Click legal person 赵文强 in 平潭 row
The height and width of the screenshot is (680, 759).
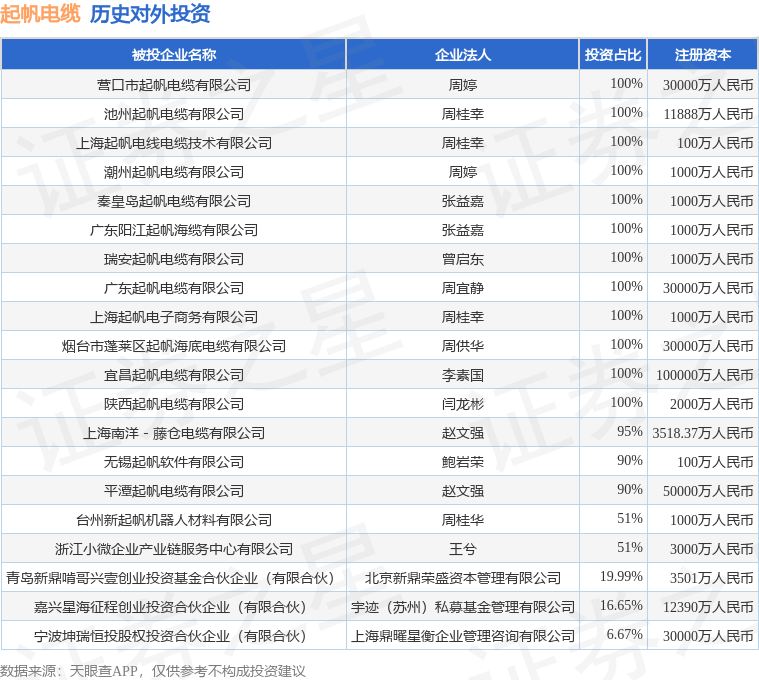463,491
